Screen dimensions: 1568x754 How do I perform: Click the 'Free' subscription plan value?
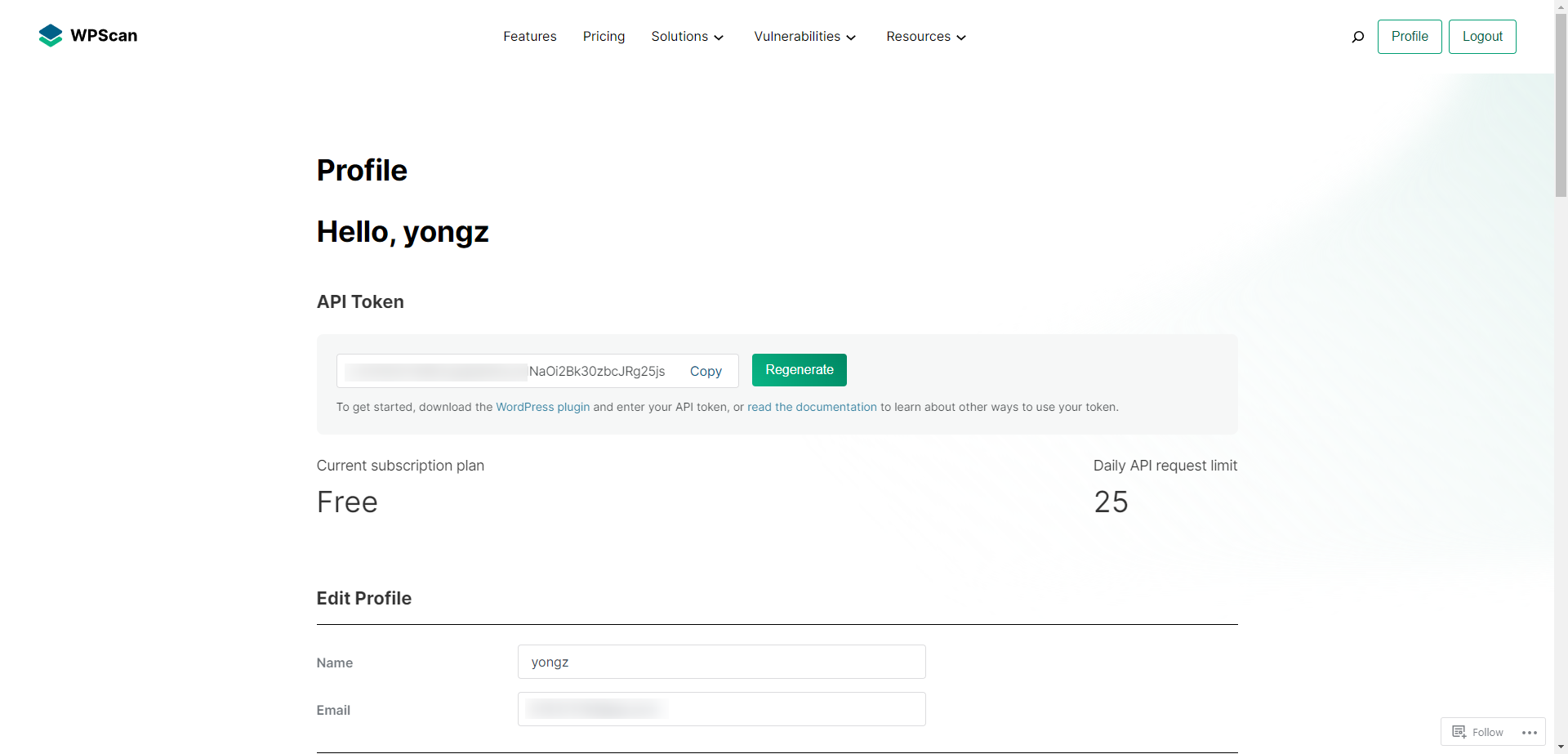[x=347, y=502]
